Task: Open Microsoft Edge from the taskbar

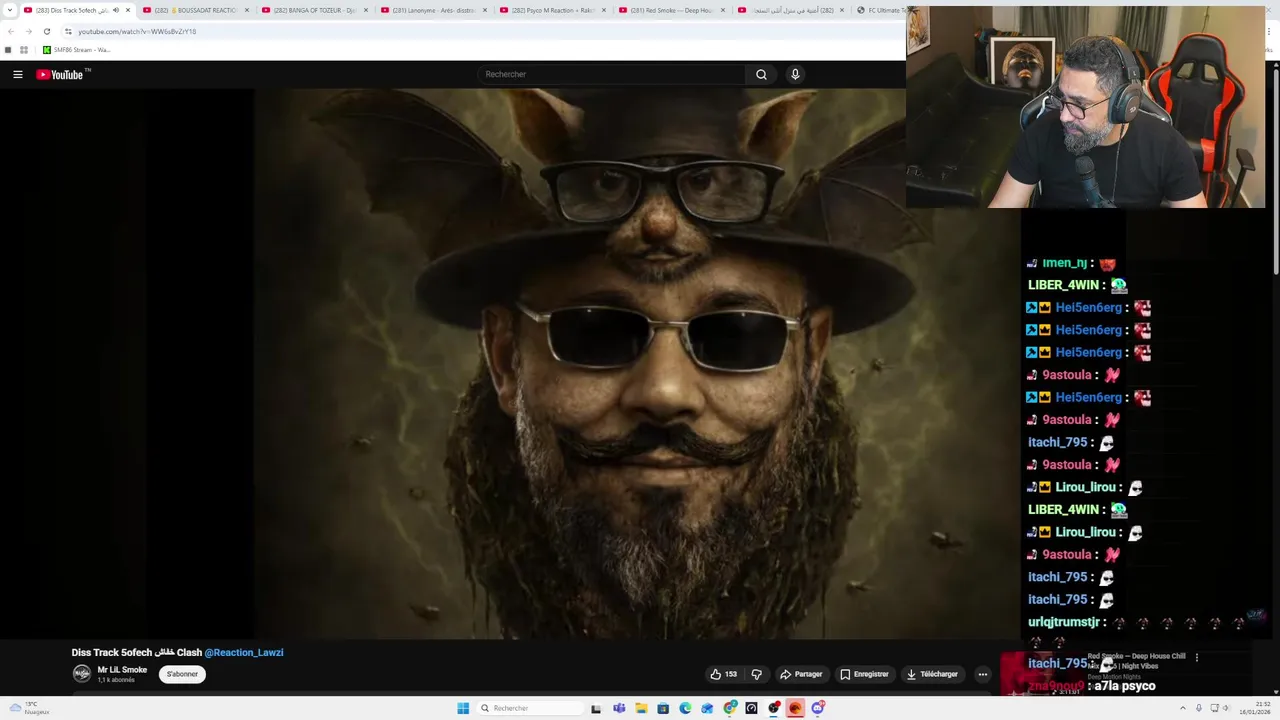Action: coord(685,708)
